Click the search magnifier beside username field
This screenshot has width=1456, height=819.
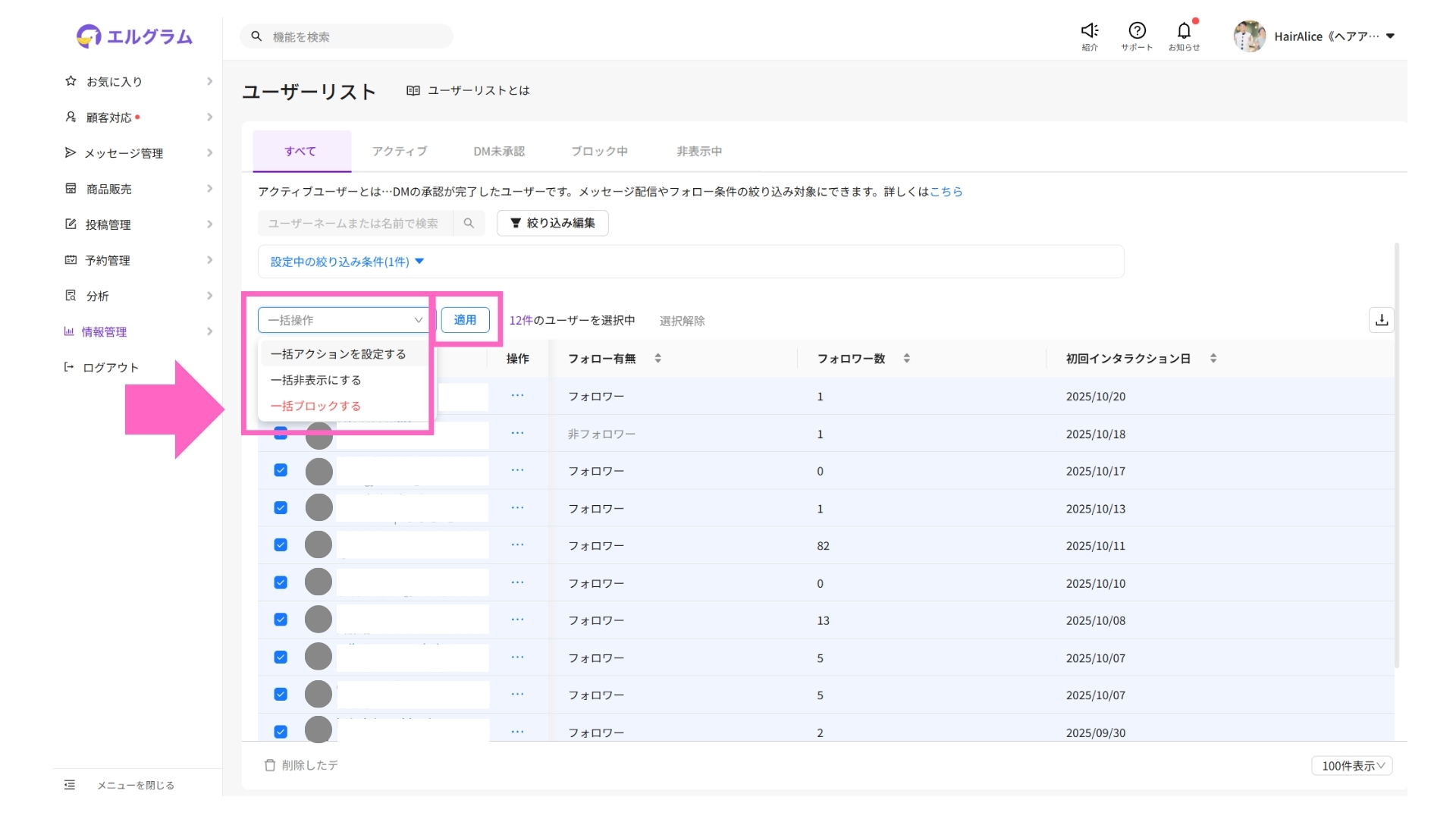(469, 223)
